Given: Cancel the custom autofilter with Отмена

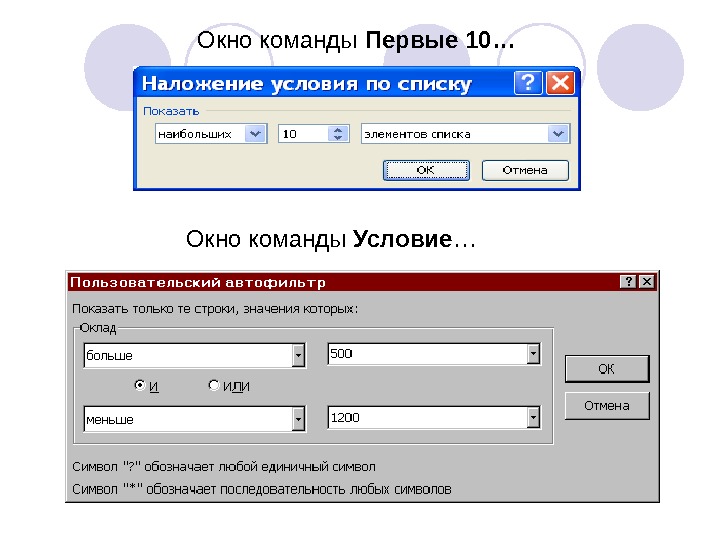Looking at the screenshot, I should 607,406.
